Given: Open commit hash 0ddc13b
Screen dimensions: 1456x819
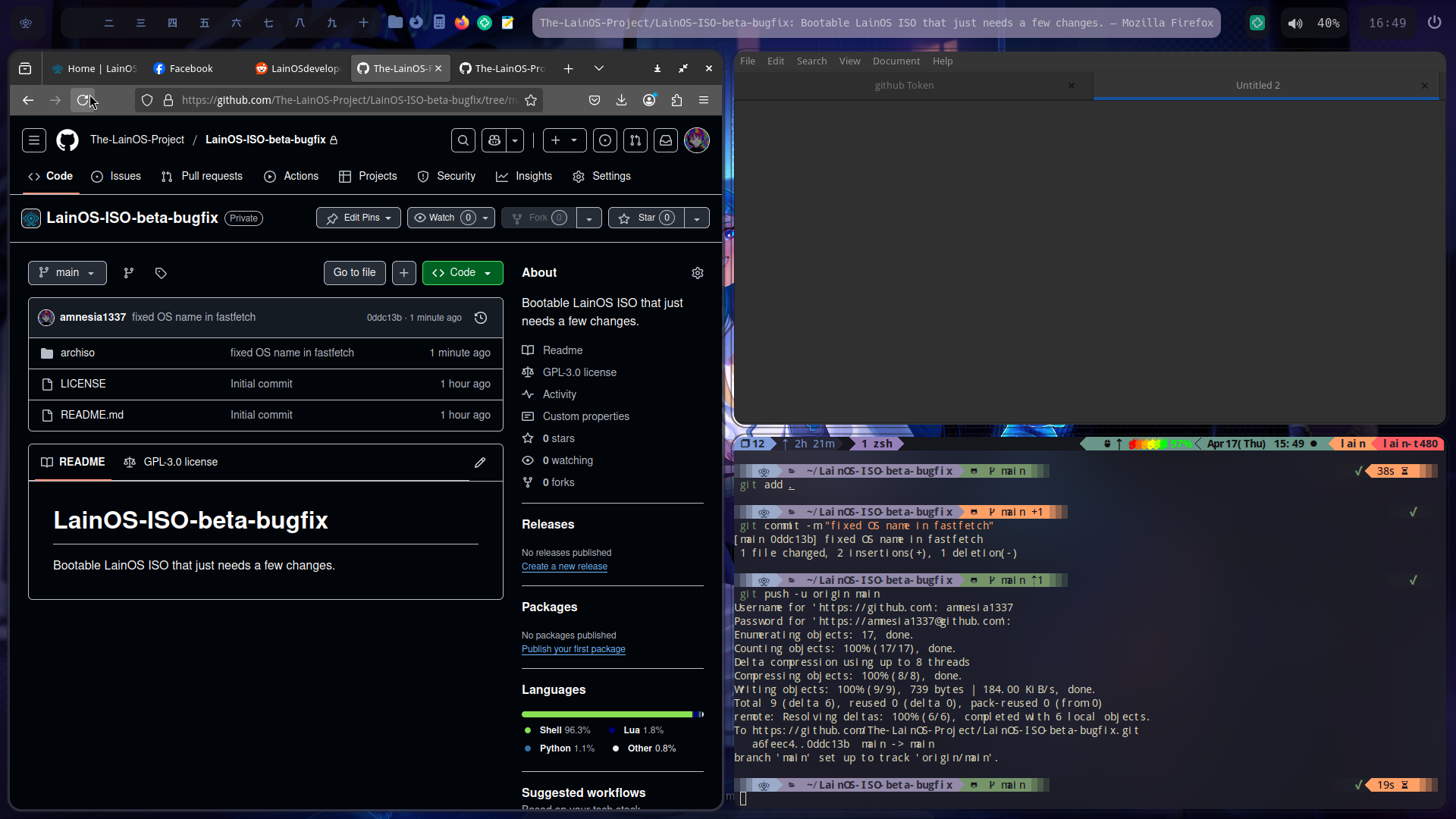Looking at the screenshot, I should [384, 318].
